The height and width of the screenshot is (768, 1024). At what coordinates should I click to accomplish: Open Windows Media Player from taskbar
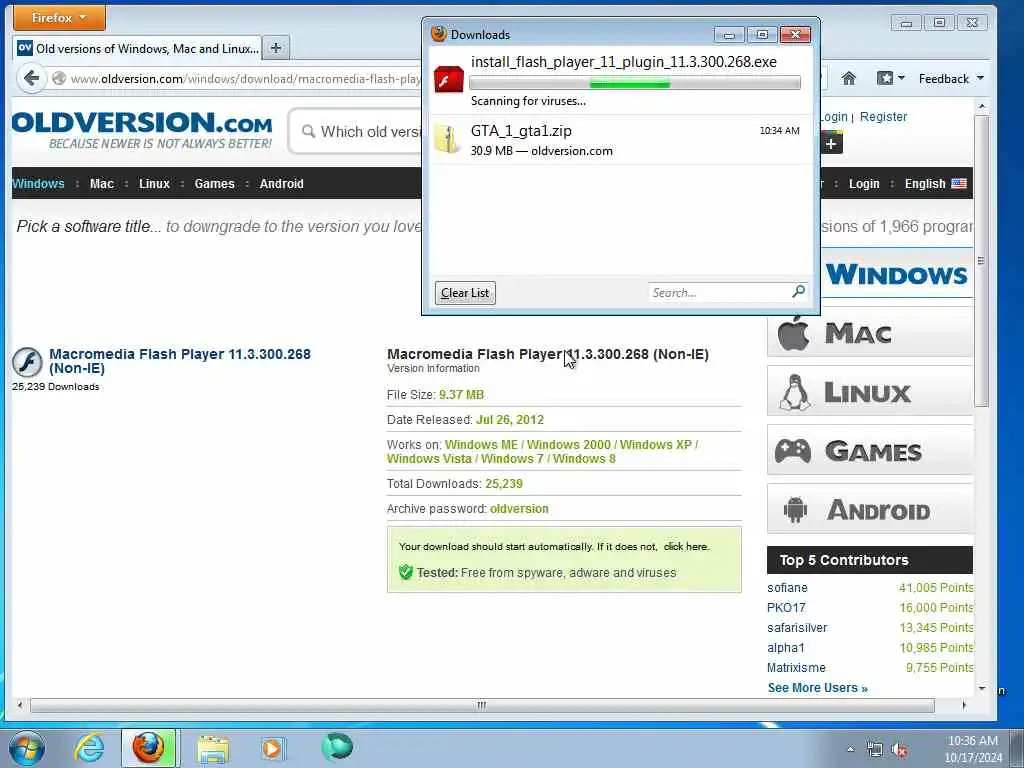click(x=272, y=749)
